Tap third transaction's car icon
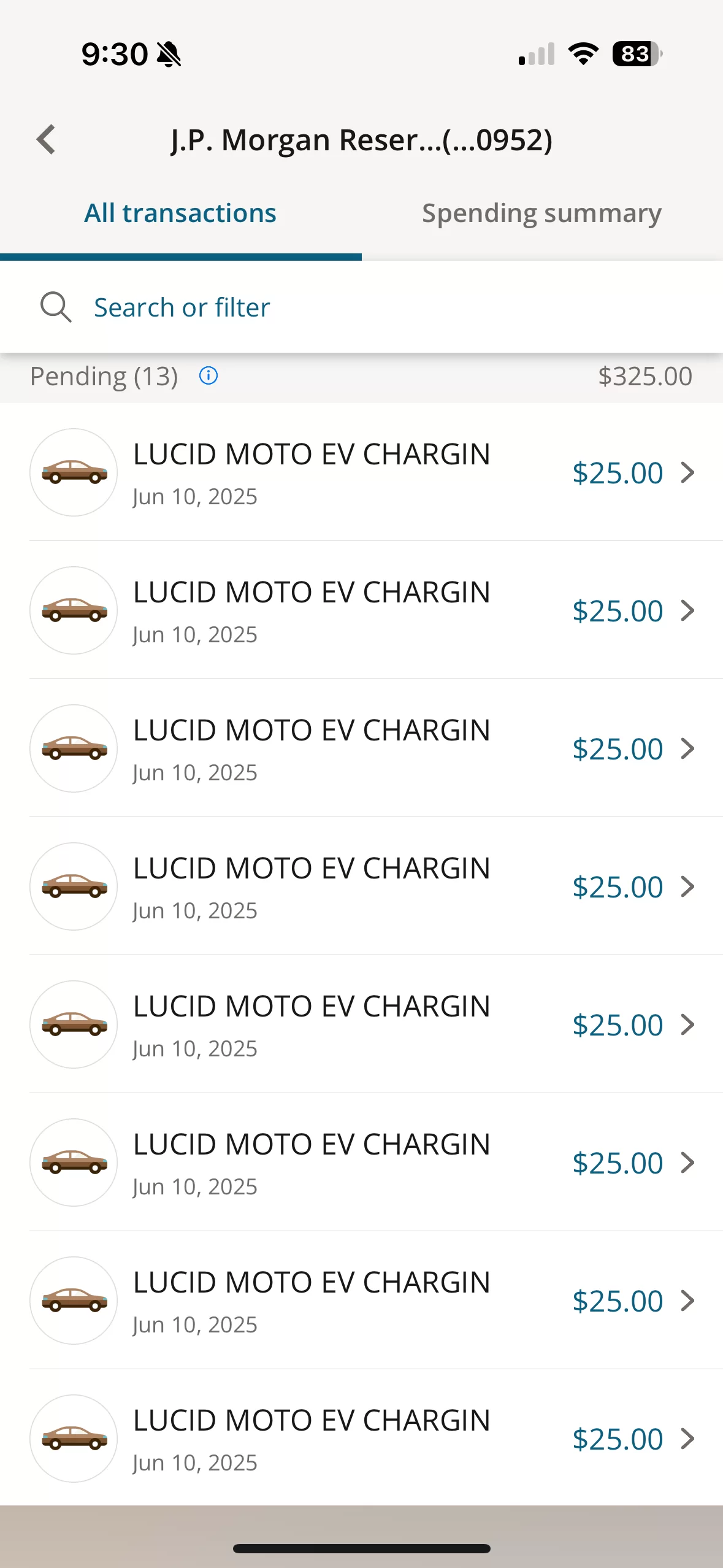 click(74, 748)
